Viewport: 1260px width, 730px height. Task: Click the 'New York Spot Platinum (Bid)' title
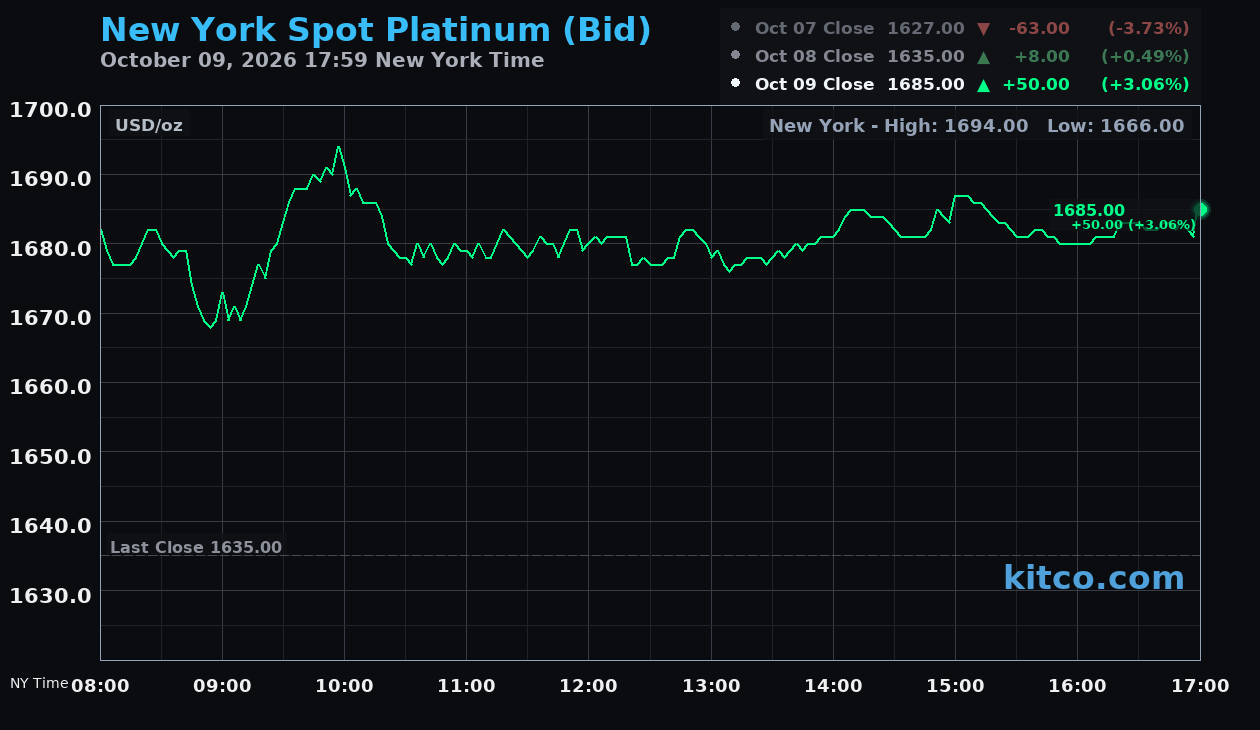tap(376, 30)
